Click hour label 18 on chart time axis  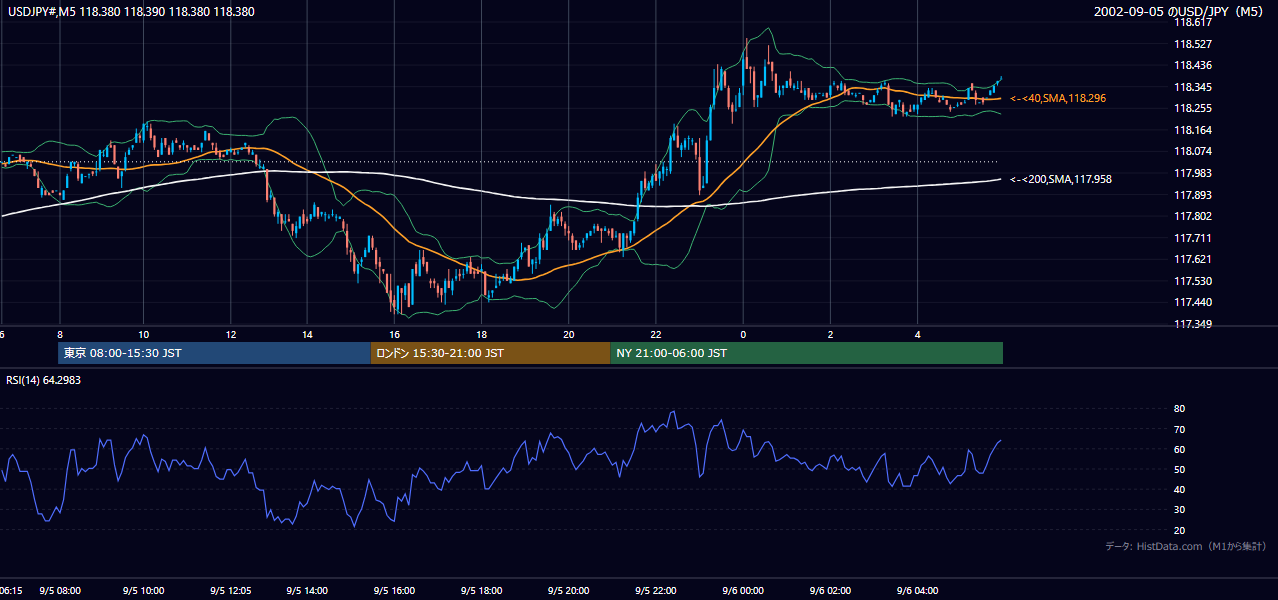[481, 334]
